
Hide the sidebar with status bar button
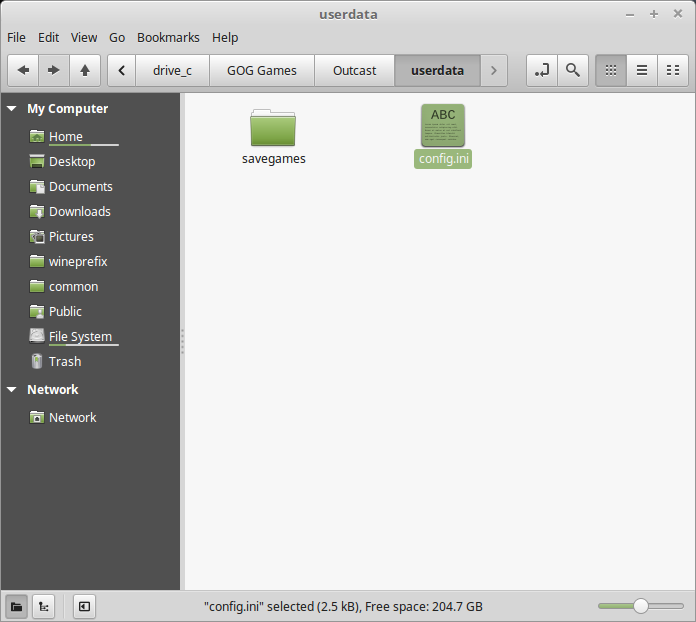tap(84, 606)
